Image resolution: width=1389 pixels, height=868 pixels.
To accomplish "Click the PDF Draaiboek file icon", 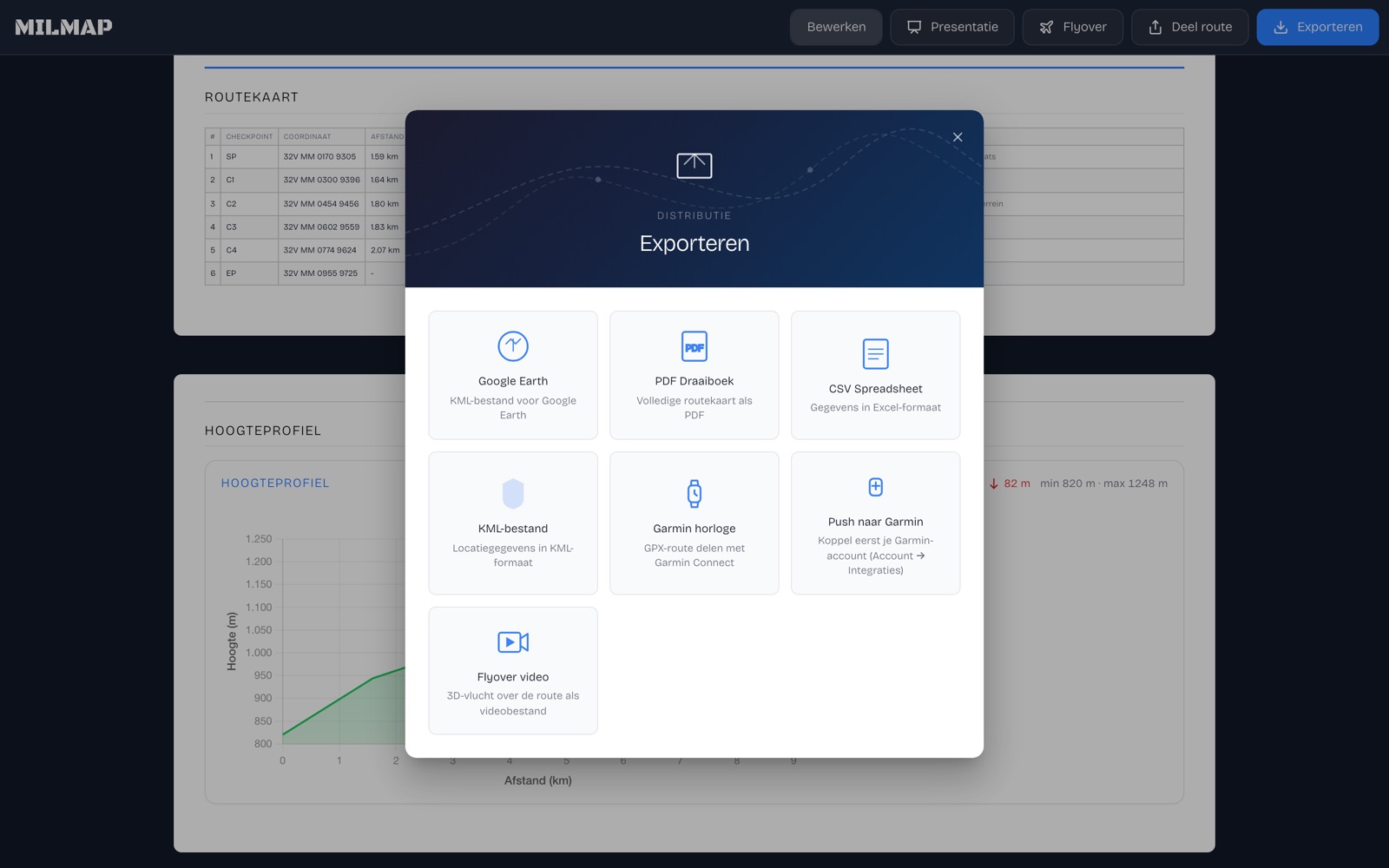I will 694,346.
